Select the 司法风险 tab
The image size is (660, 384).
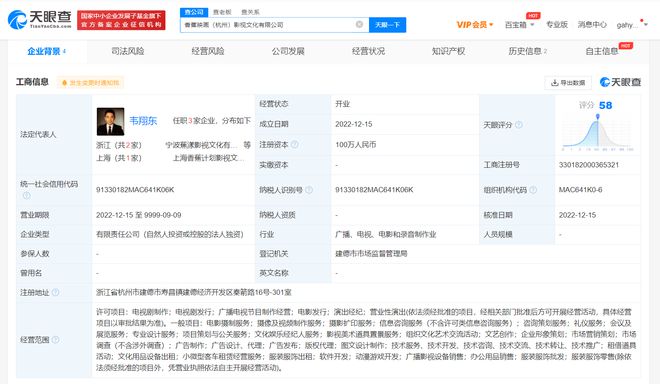(x=128, y=51)
